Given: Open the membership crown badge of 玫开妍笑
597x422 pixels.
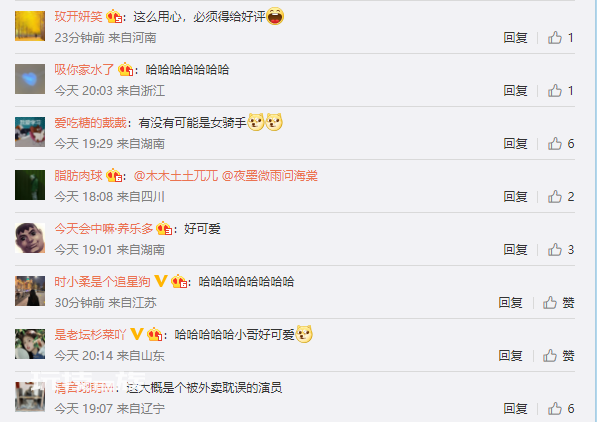Looking at the screenshot, I should coord(114,16).
